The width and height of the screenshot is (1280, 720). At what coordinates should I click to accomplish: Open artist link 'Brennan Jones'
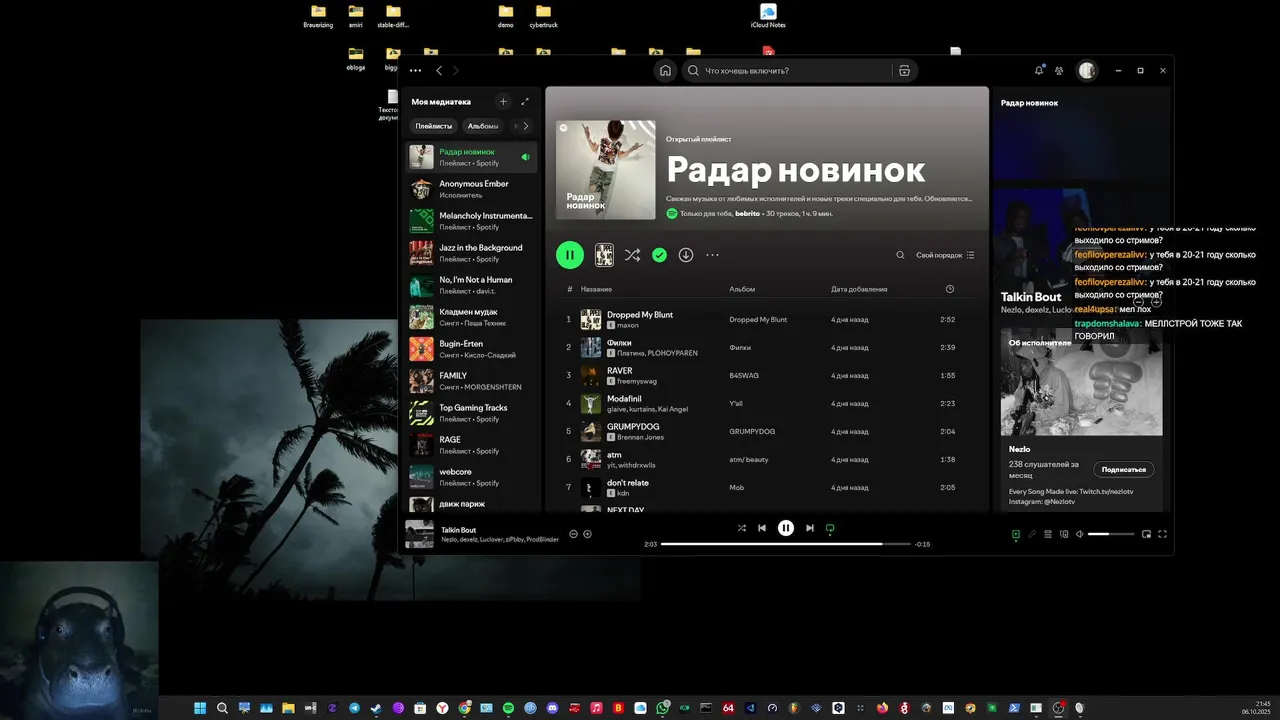click(x=640, y=437)
